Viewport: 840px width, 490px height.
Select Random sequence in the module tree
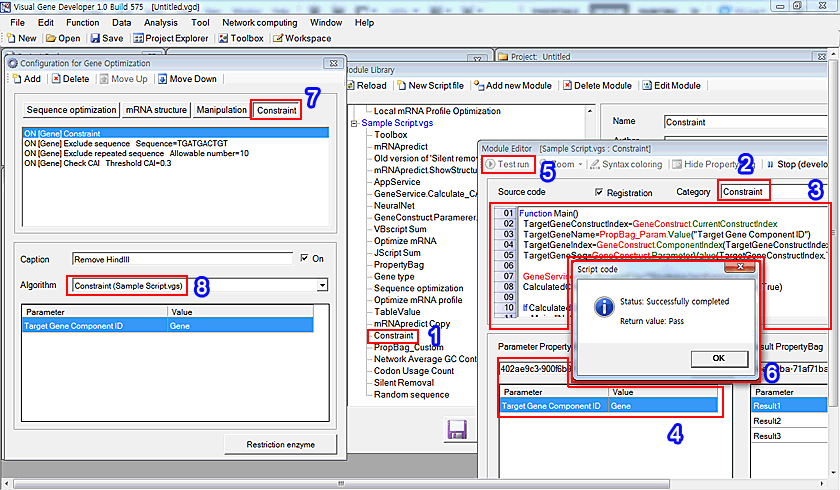point(411,395)
